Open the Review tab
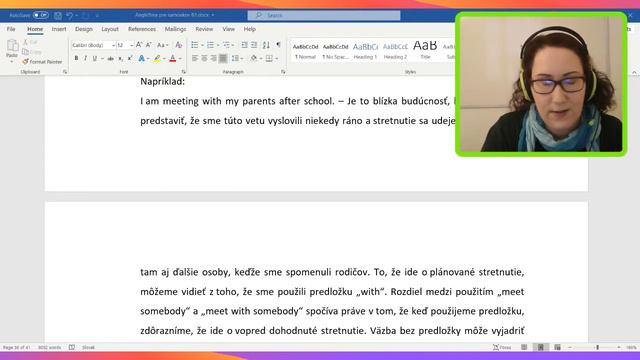640x360 pixels. (x=204, y=29)
